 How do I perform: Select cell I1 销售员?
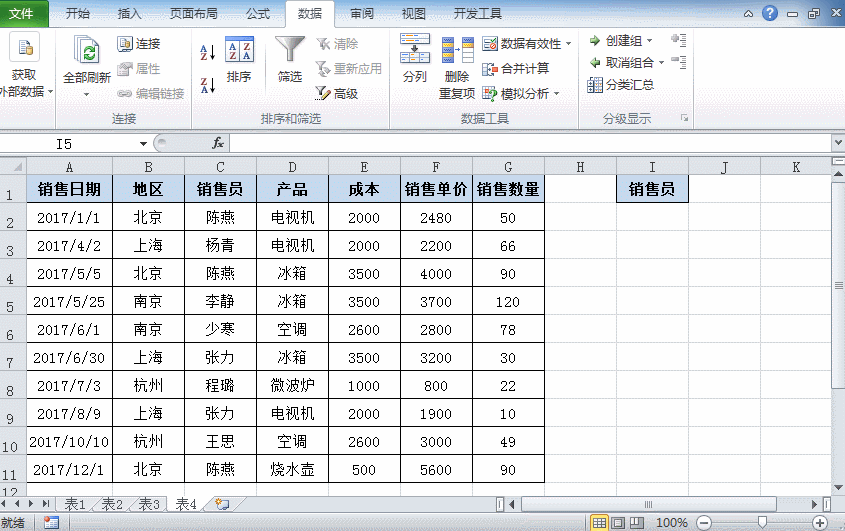(x=652, y=189)
